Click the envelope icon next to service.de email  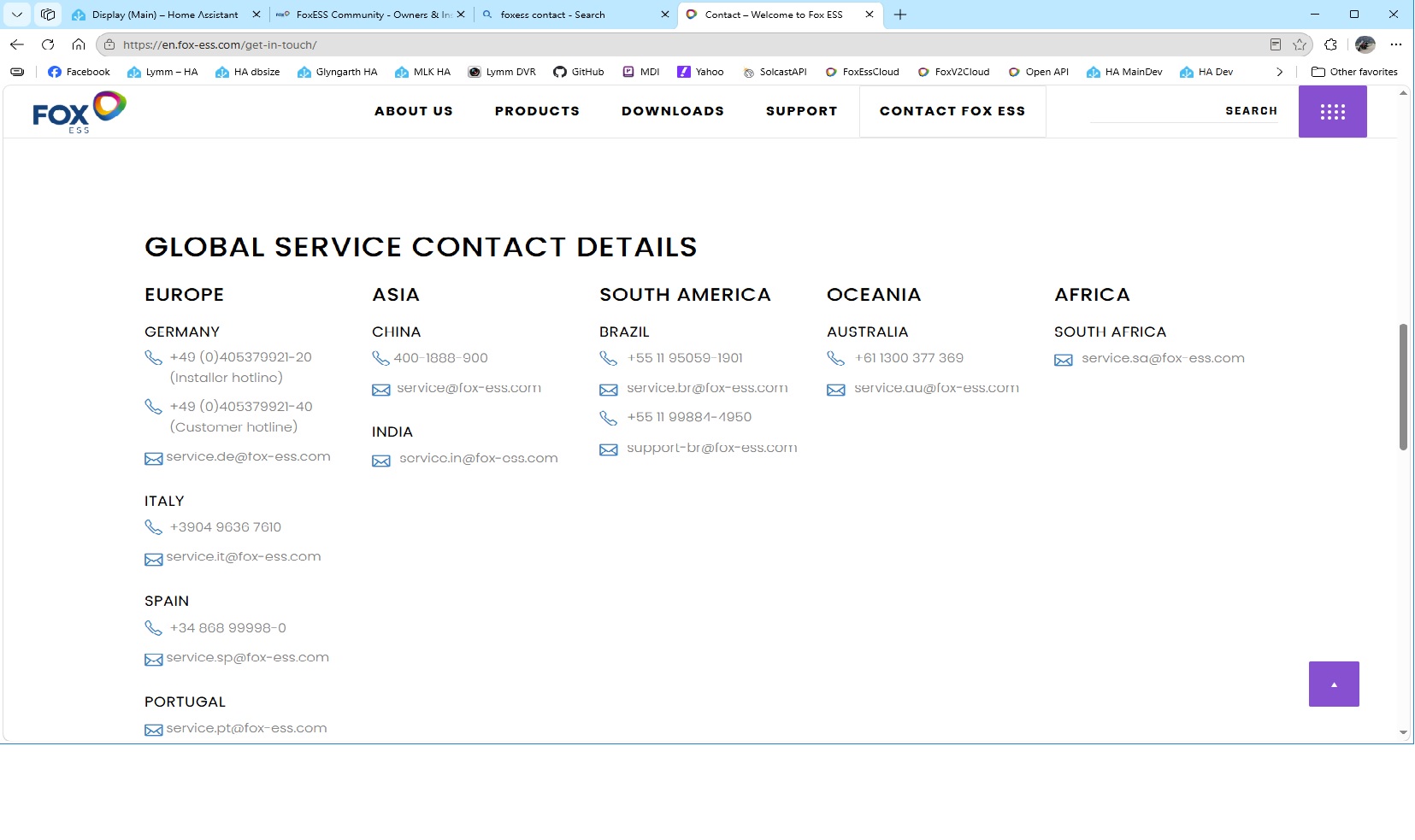(153, 459)
